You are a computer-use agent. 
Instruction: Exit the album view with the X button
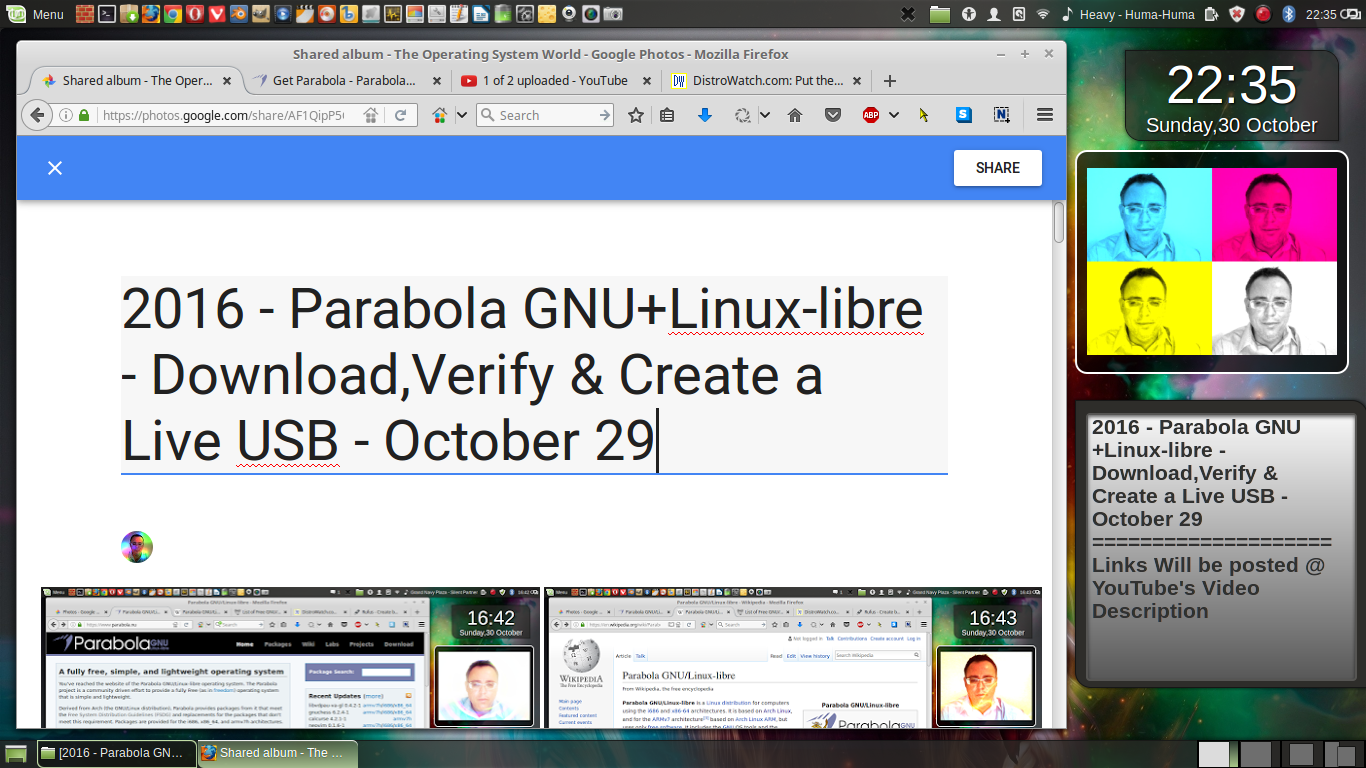(x=55, y=168)
